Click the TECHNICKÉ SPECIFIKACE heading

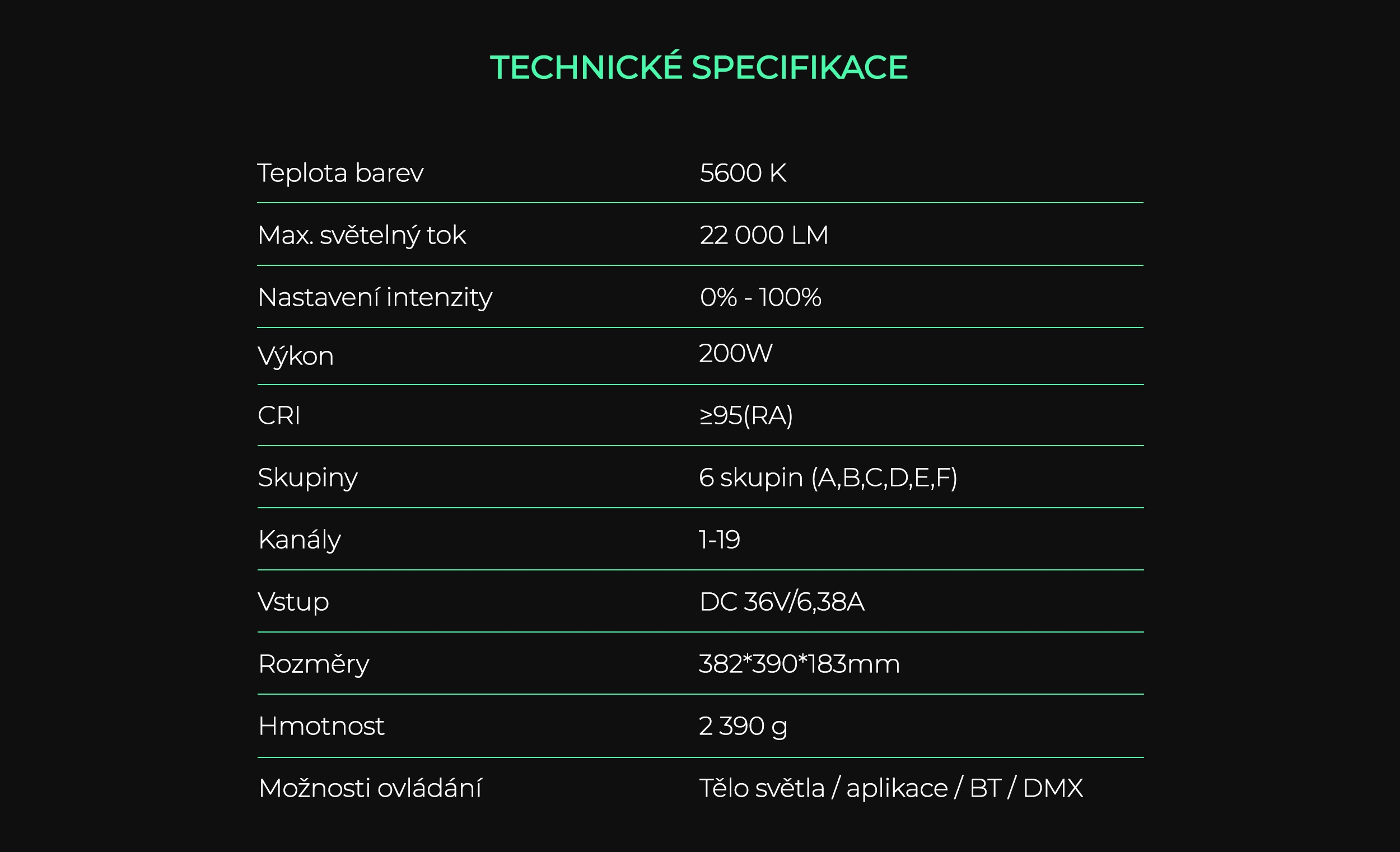point(699,67)
